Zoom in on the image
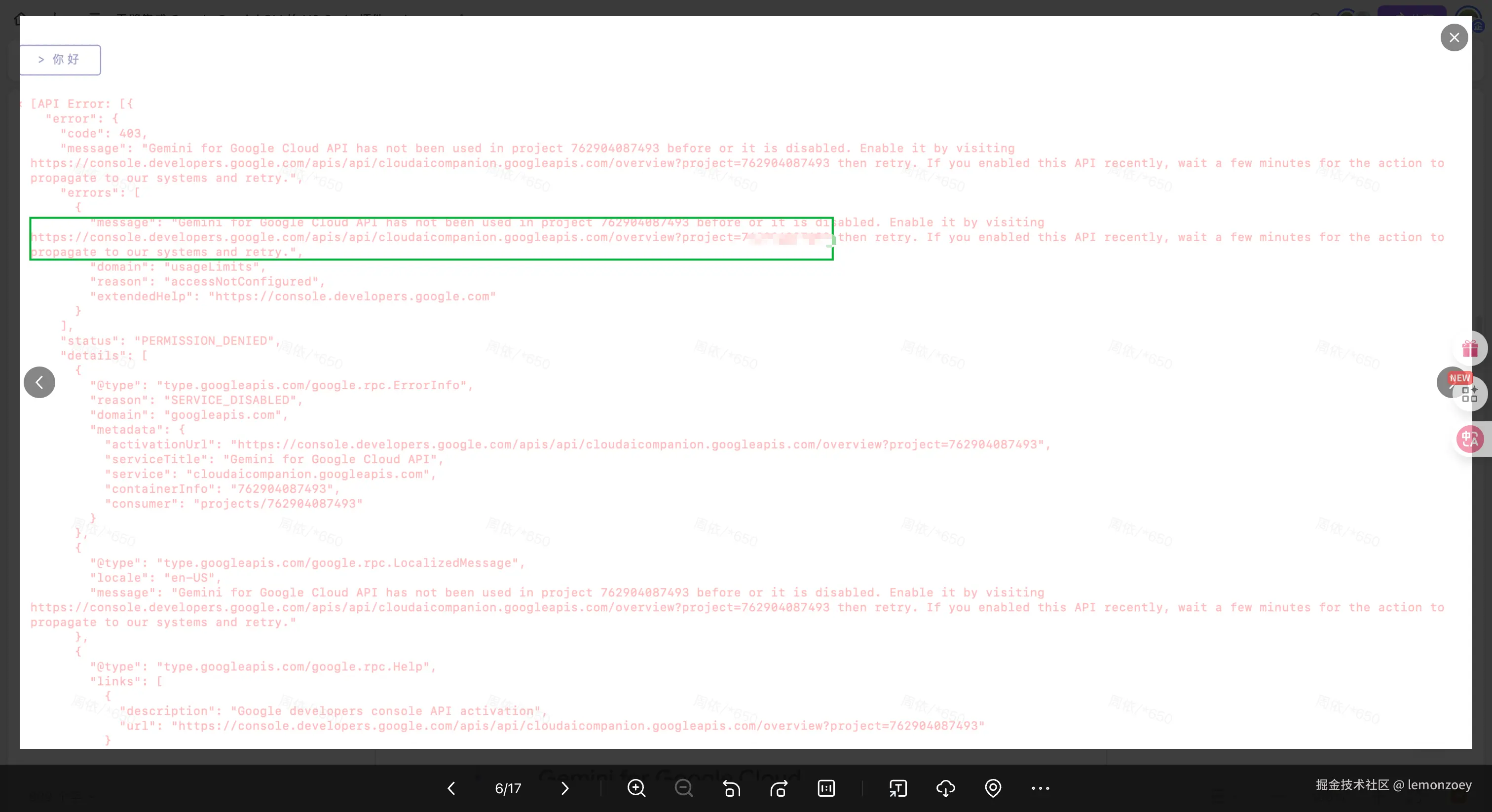 coord(636,788)
